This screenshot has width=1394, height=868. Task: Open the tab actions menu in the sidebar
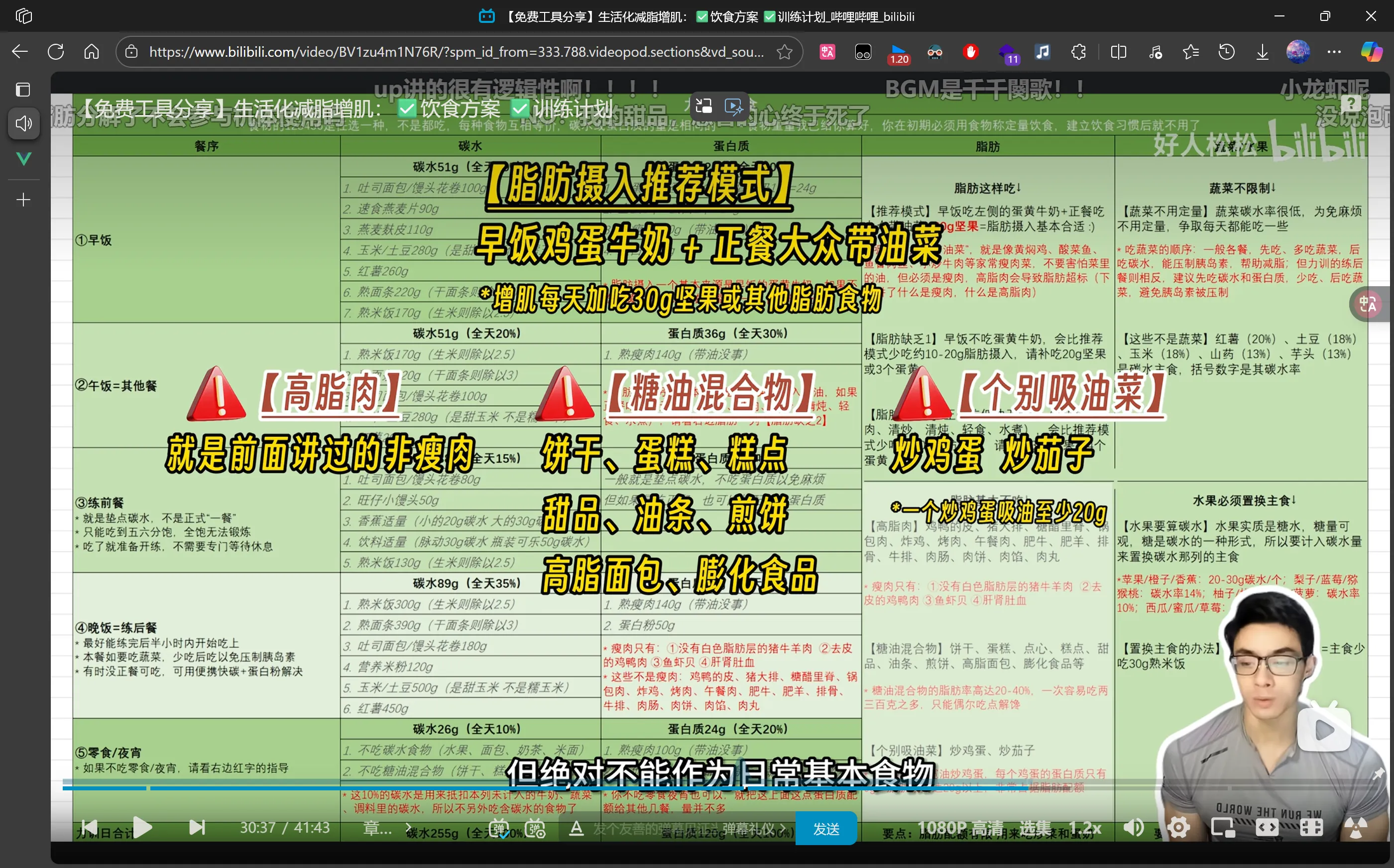[x=23, y=90]
